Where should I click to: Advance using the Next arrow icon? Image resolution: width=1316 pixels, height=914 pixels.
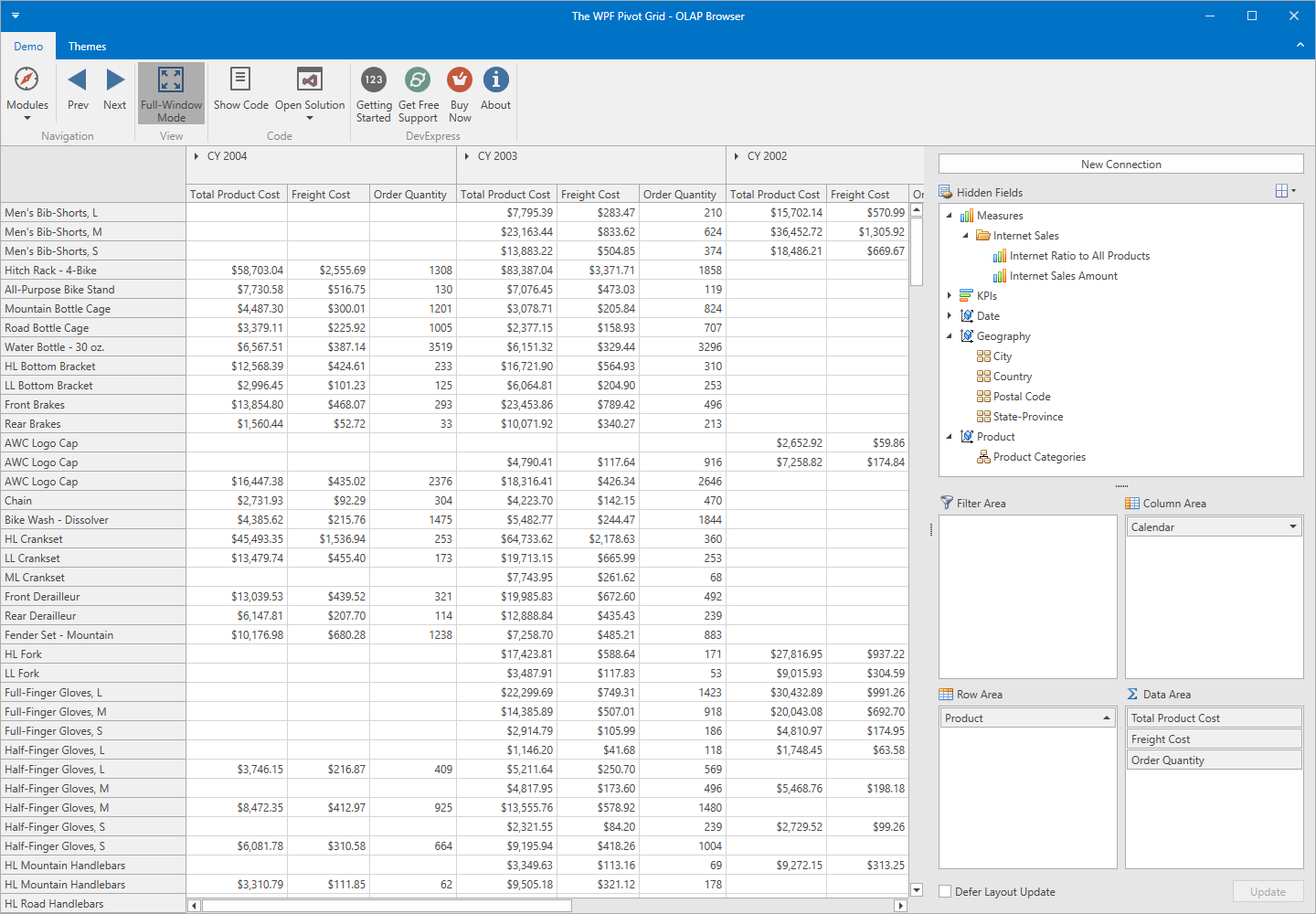(x=115, y=80)
